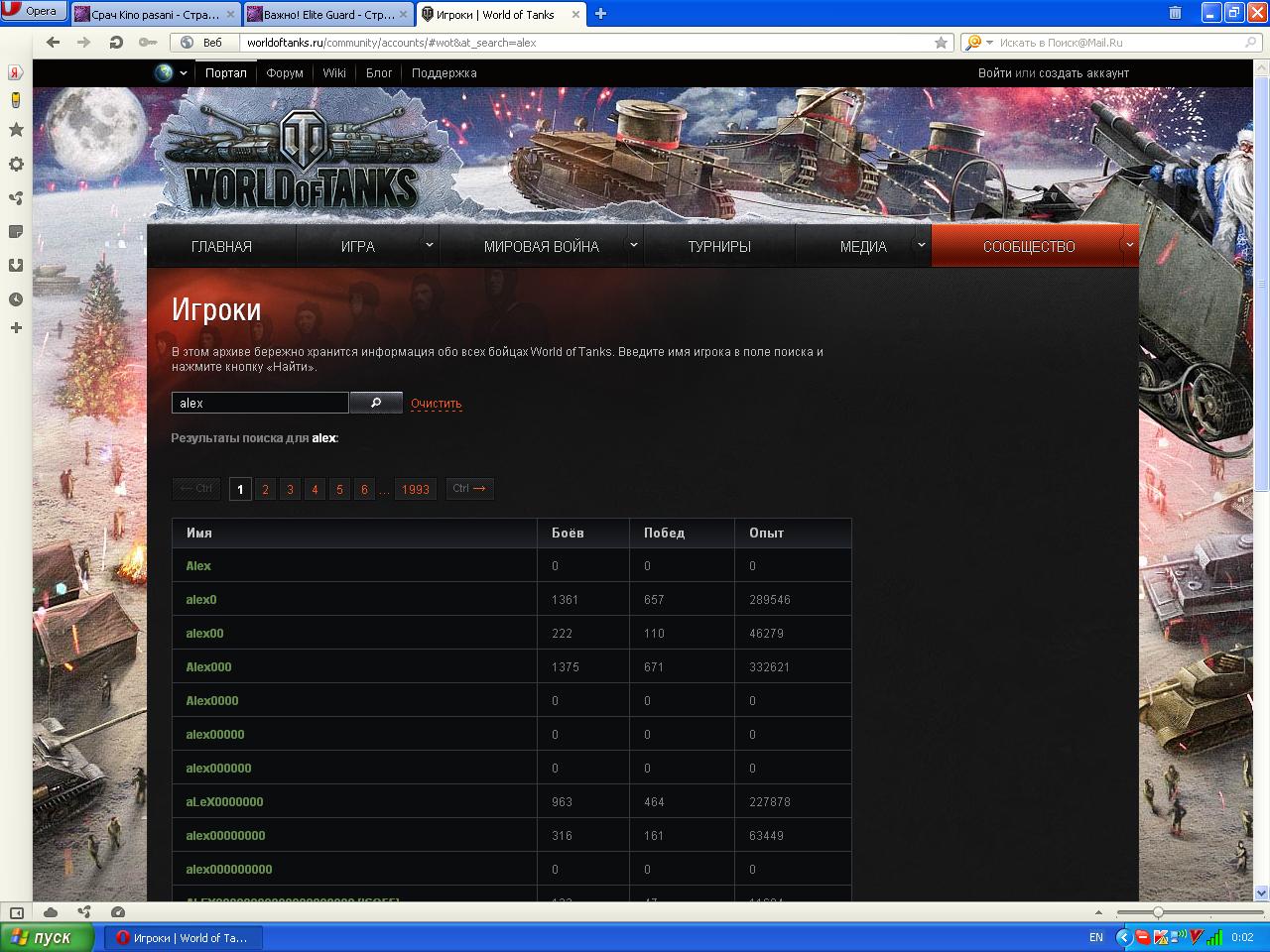
Task: Reload the page with the refresh icon
Action: tap(116, 43)
